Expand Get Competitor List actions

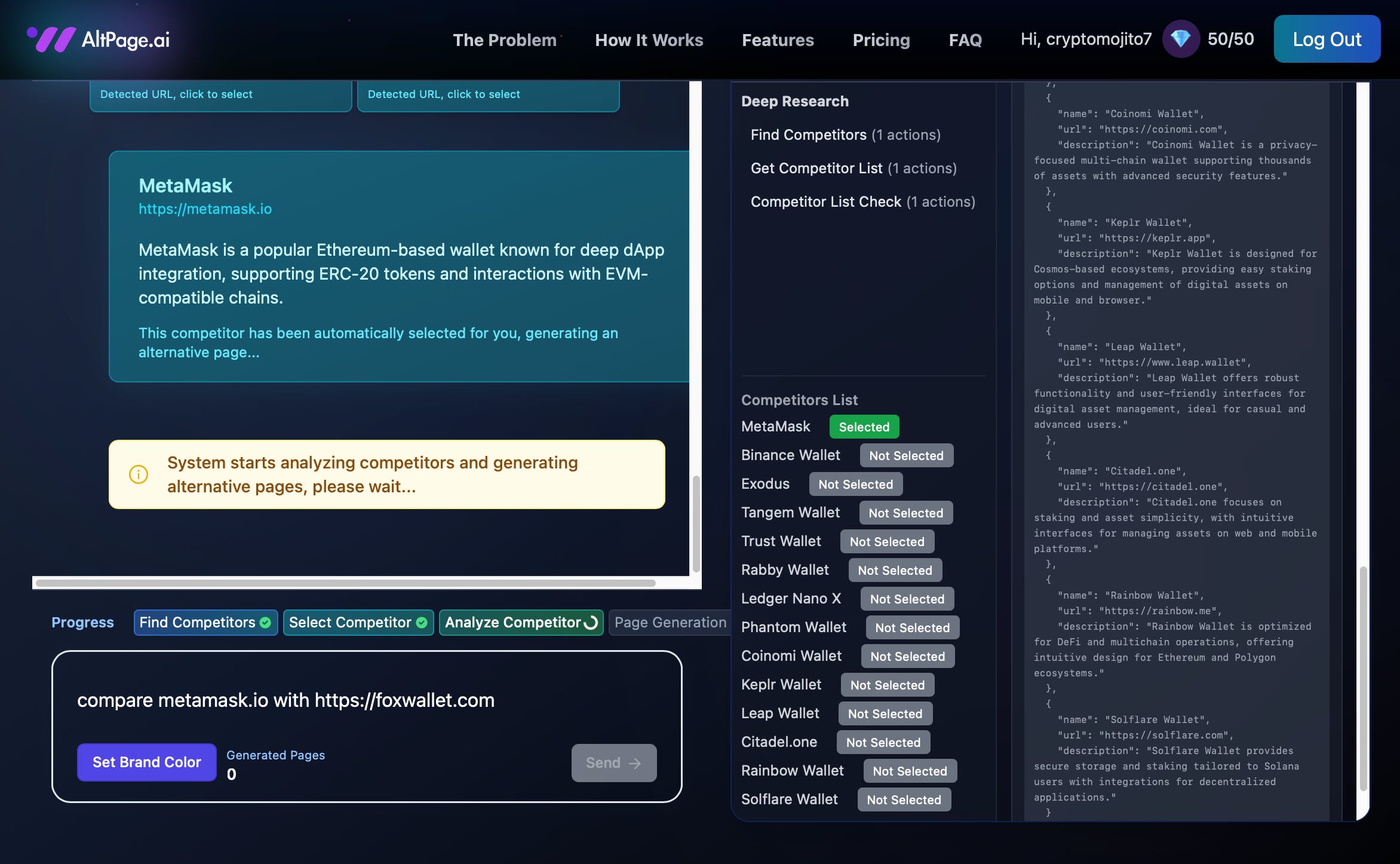point(853,168)
